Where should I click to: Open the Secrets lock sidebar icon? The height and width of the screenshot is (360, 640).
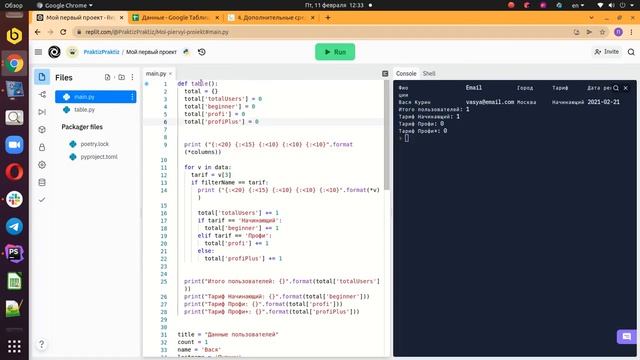click(x=42, y=147)
